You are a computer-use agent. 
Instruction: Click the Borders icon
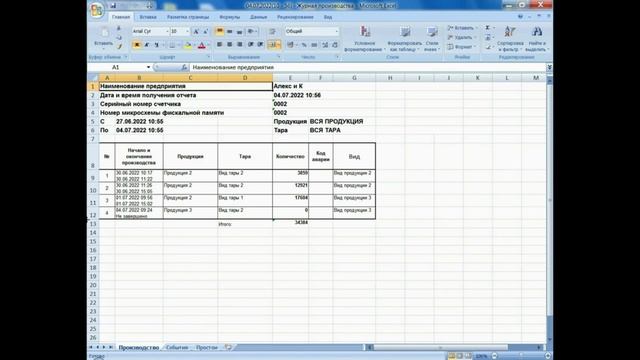click(x=172, y=45)
